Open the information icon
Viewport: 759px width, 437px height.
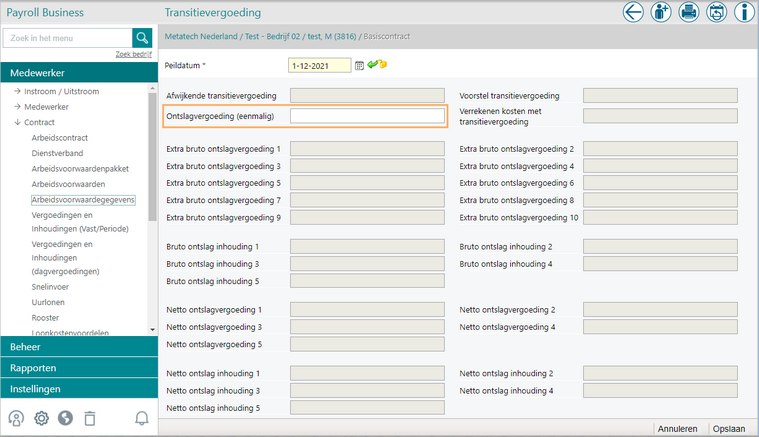(744, 12)
